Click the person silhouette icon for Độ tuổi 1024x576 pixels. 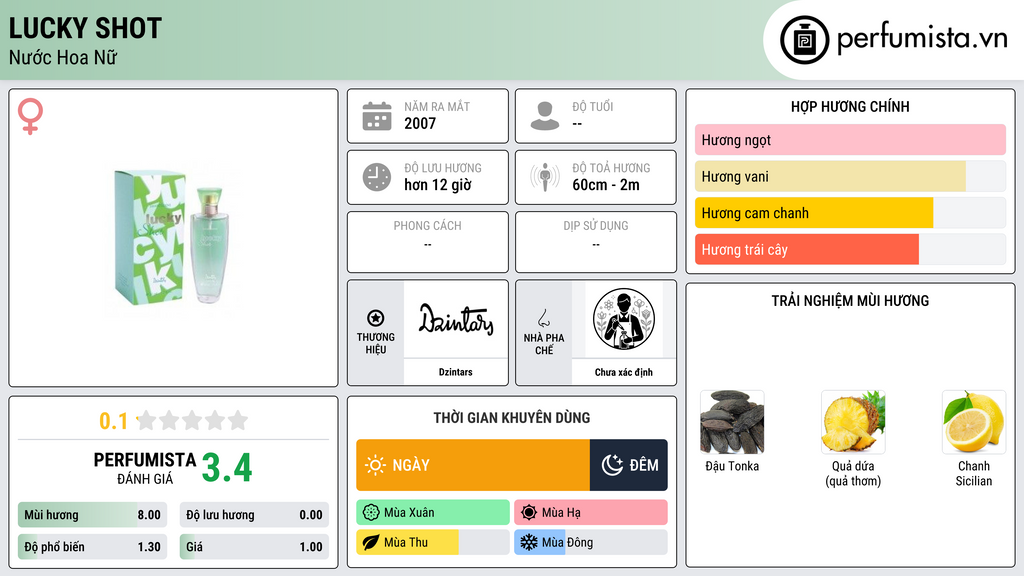pos(545,116)
